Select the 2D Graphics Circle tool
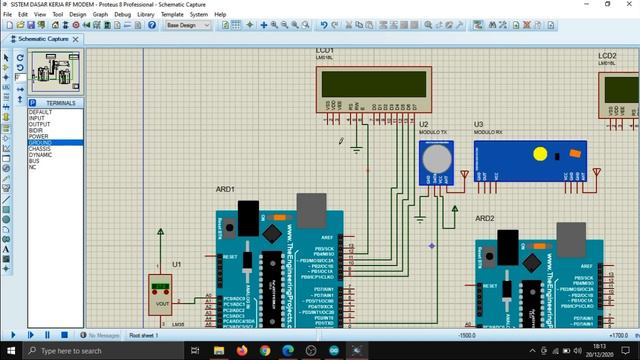 pos(6,220)
